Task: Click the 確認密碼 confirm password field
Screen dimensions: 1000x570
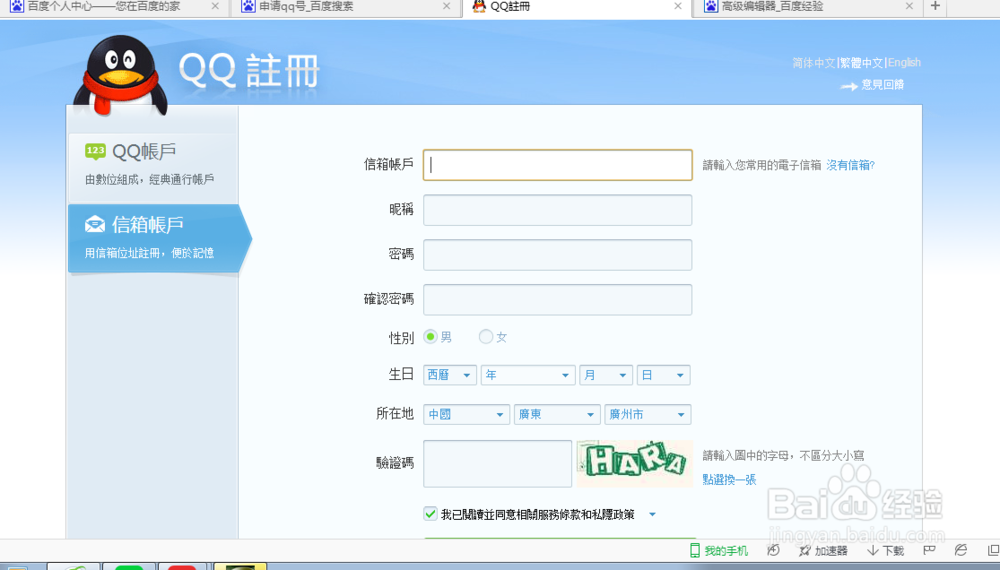Action: point(557,300)
